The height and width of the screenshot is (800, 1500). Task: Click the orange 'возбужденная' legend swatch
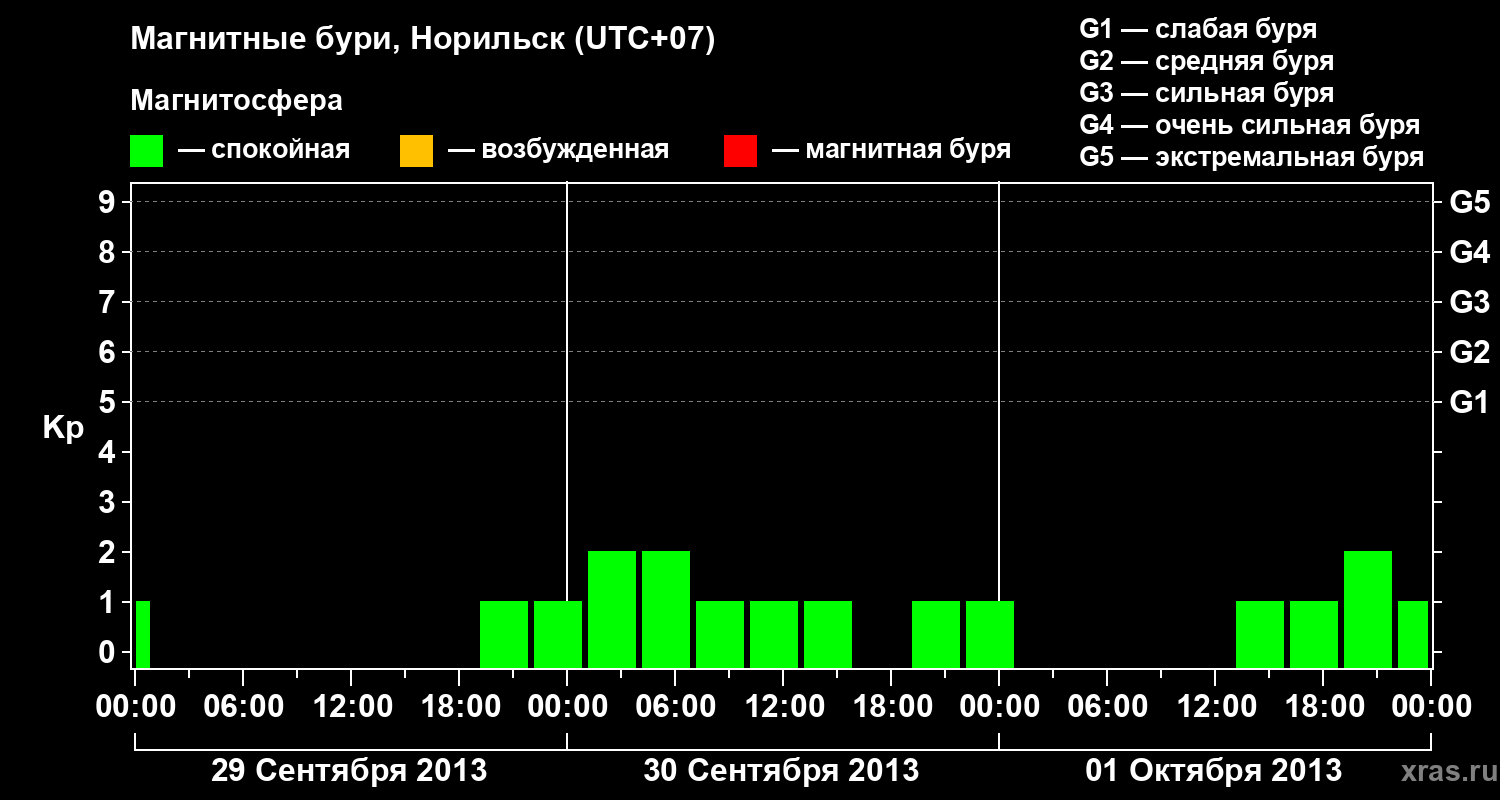pos(416,151)
